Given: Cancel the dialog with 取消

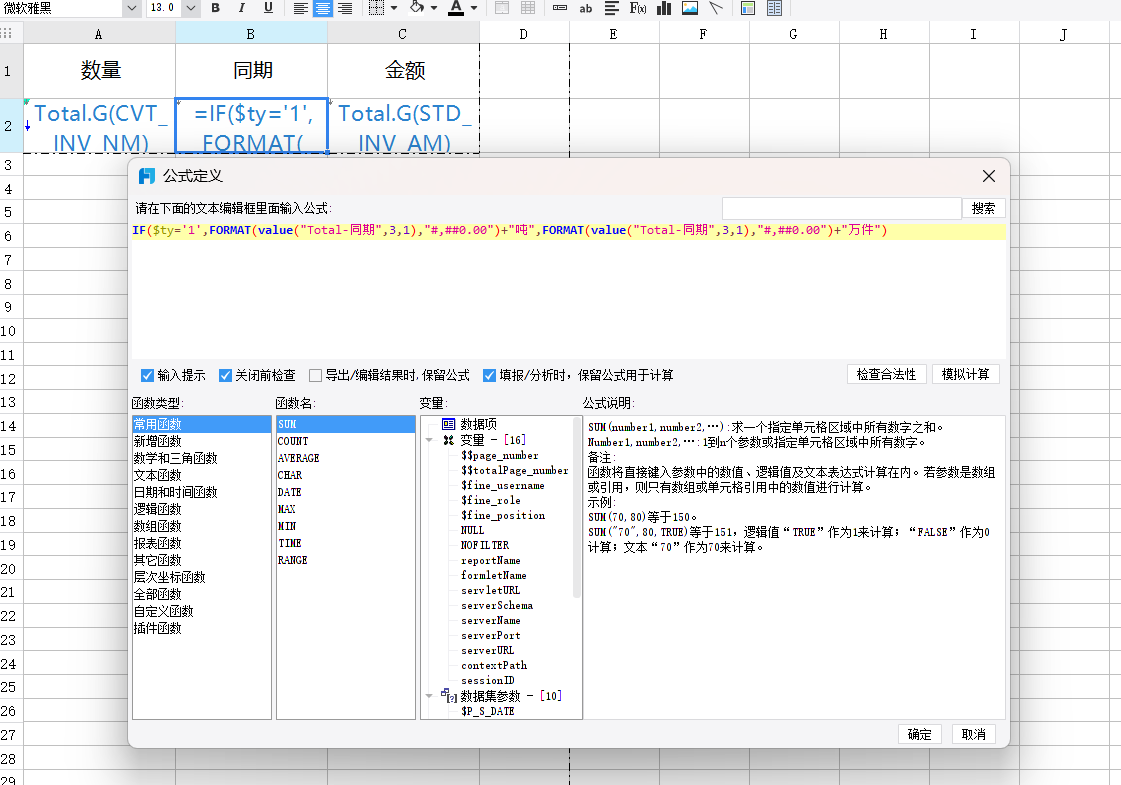Looking at the screenshot, I should pos(974,734).
